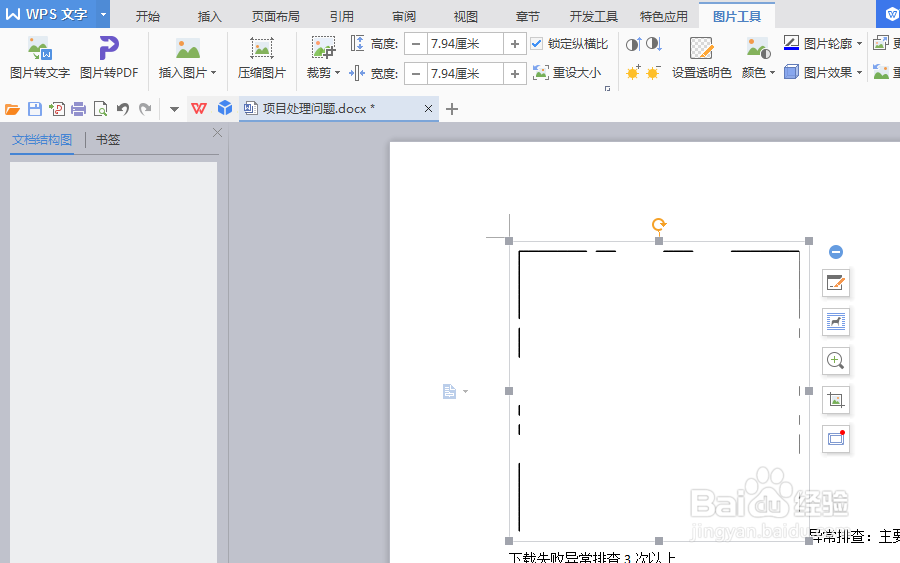This screenshot has width=900, height=563.
Task: Switch to the 特色应用 tab
Action: pos(664,16)
